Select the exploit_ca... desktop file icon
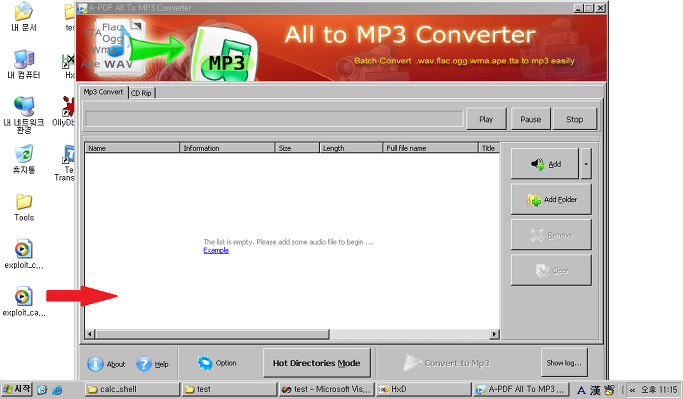 pos(24,301)
